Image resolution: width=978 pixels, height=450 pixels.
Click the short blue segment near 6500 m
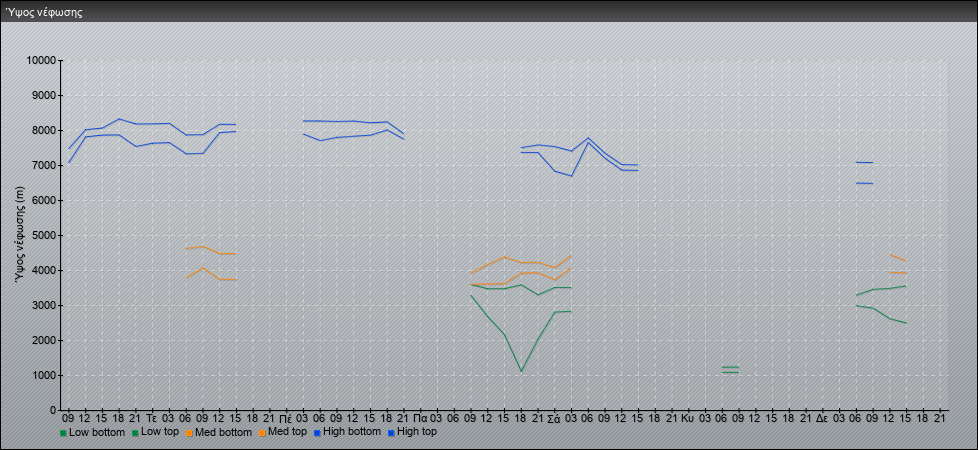864,183
